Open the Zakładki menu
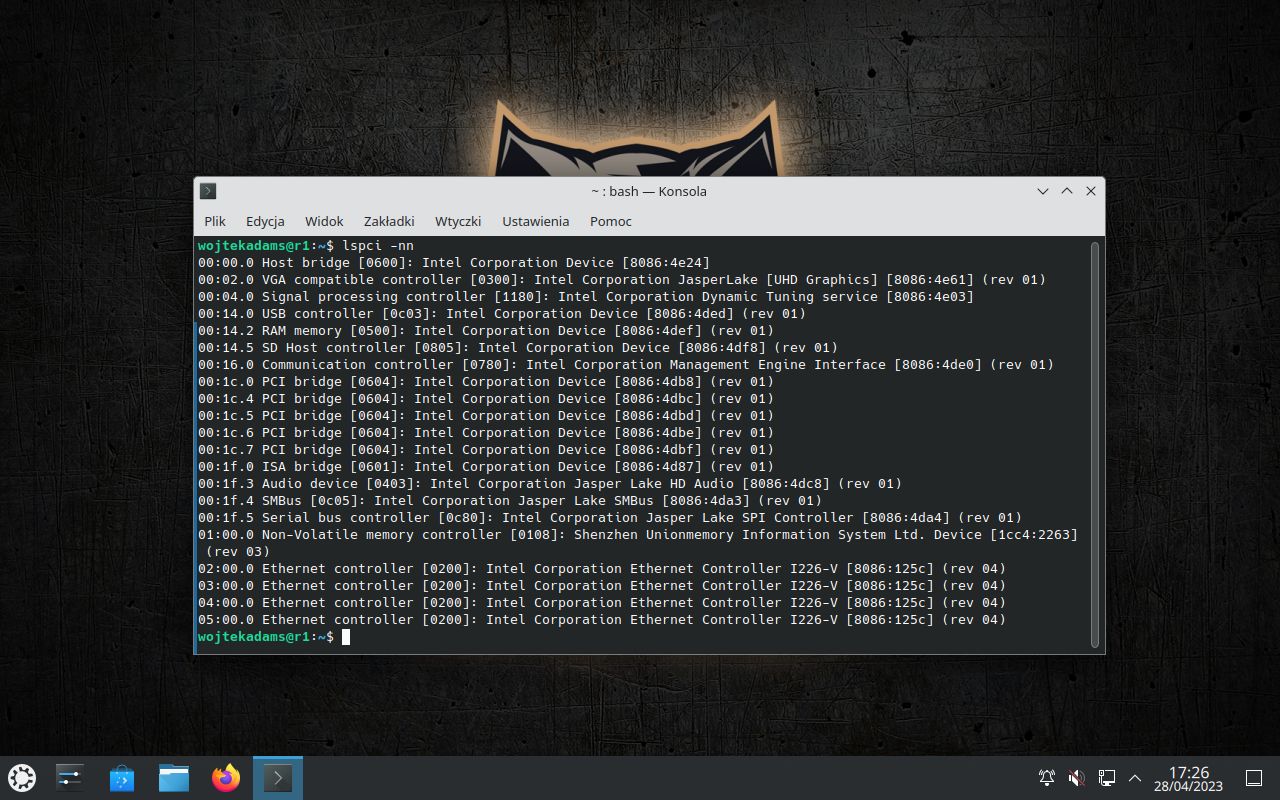Screen dimensions: 1280x800 389,221
